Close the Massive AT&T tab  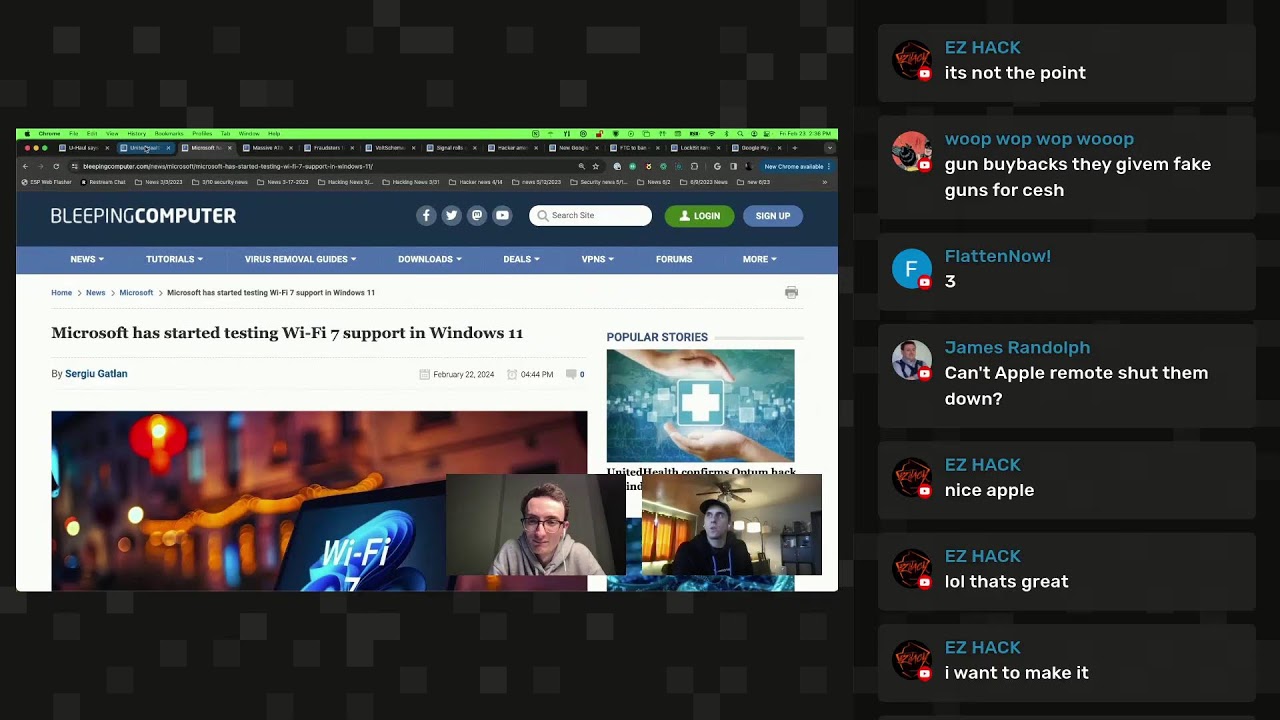291,148
